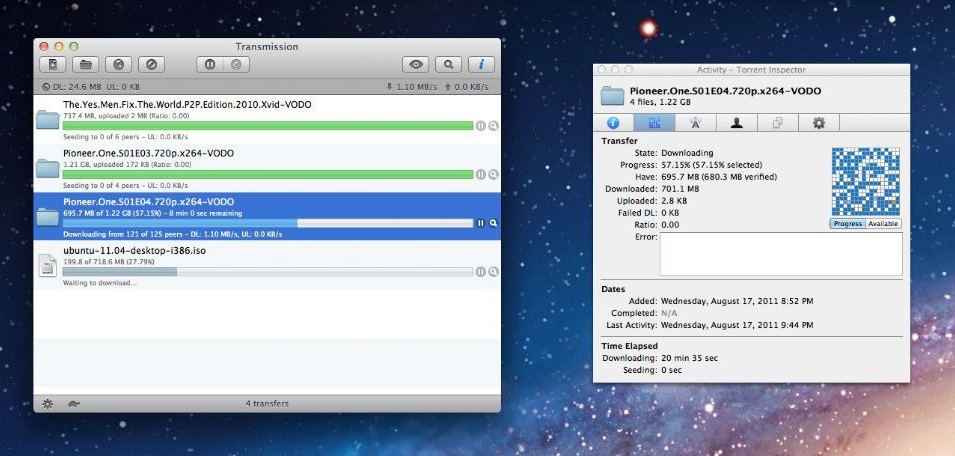Image resolution: width=955 pixels, height=456 pixels.
Task: Click 'Last Activity' date value in Inspector
Action: (737, 325)
